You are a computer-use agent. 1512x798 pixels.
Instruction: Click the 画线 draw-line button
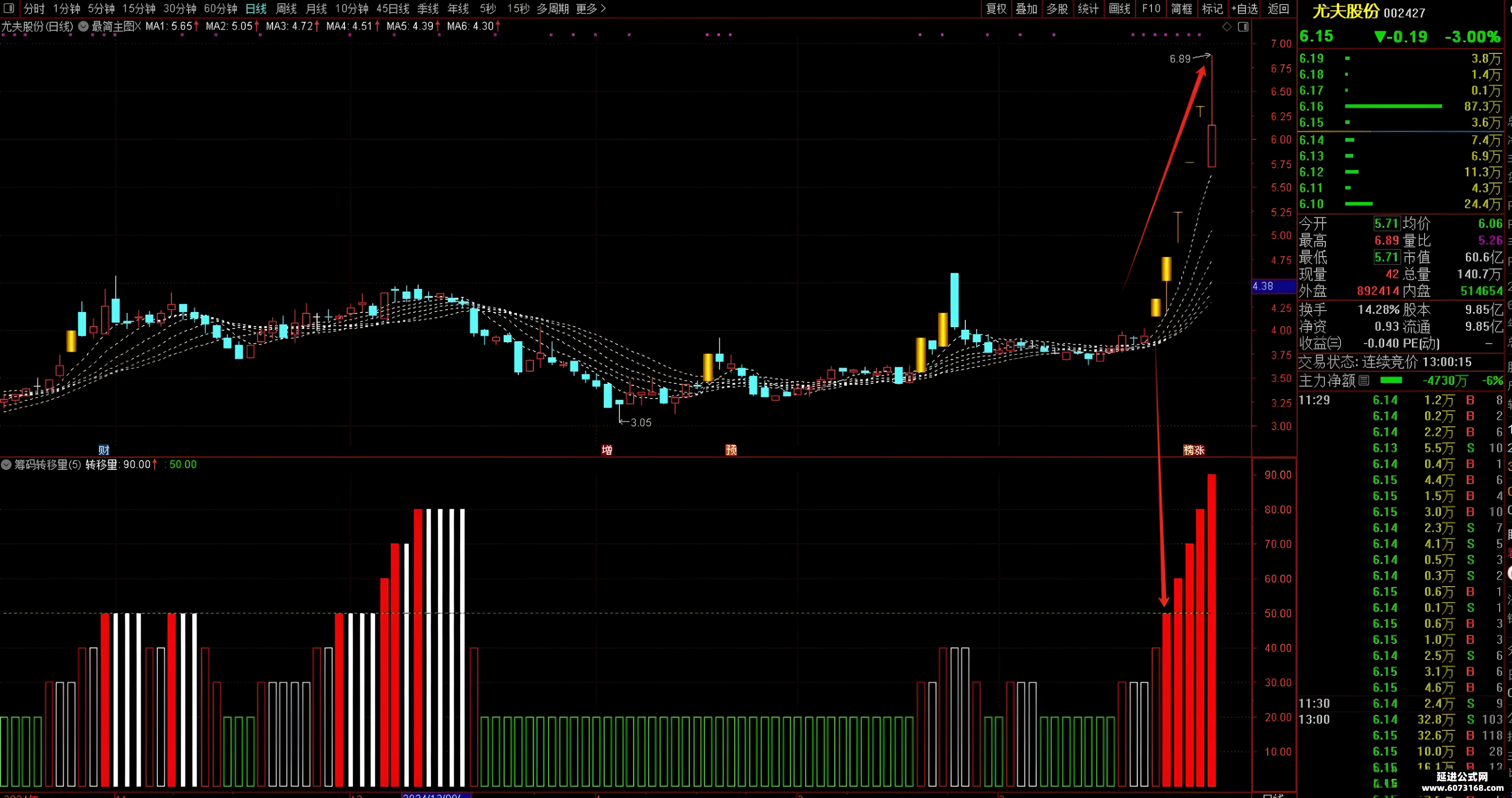point(1119,9)
